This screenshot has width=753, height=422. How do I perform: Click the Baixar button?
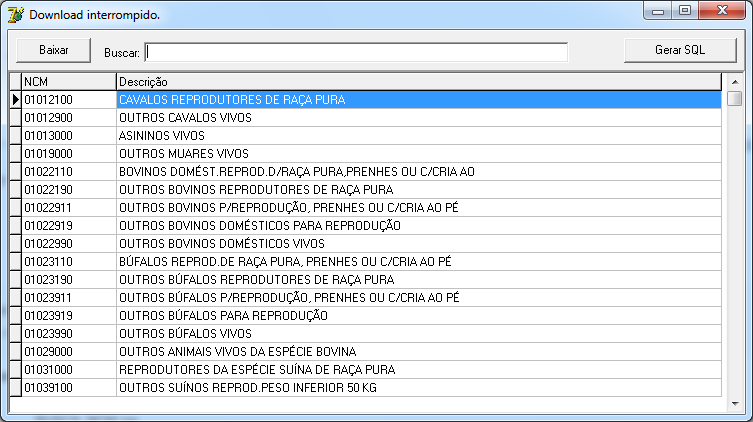coord(53,50)
